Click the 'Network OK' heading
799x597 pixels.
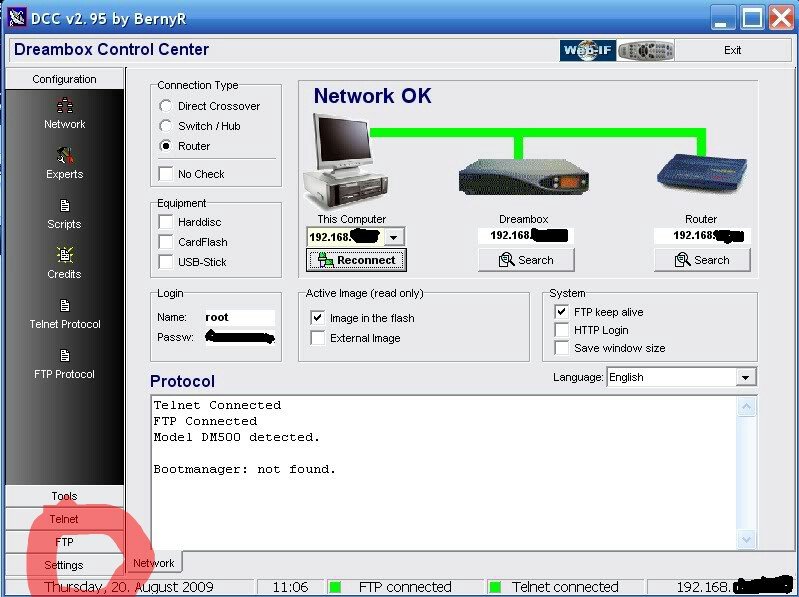pyautogui.click(x=372, y=96)
